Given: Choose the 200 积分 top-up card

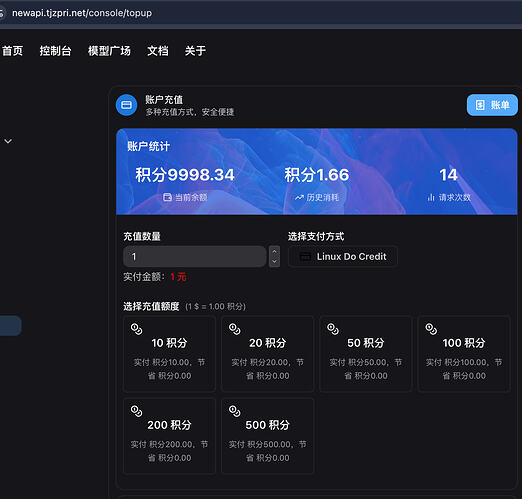Looking at the screenshot, I should pos(169,436).
